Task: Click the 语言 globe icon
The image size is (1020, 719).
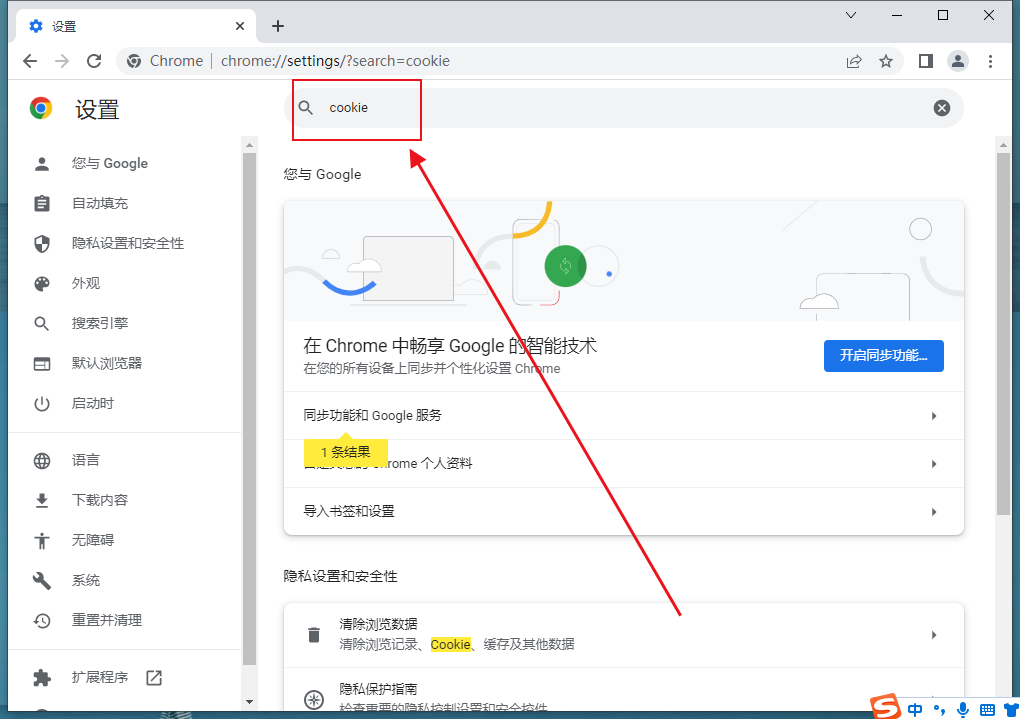Action: (x=42, y=461)
